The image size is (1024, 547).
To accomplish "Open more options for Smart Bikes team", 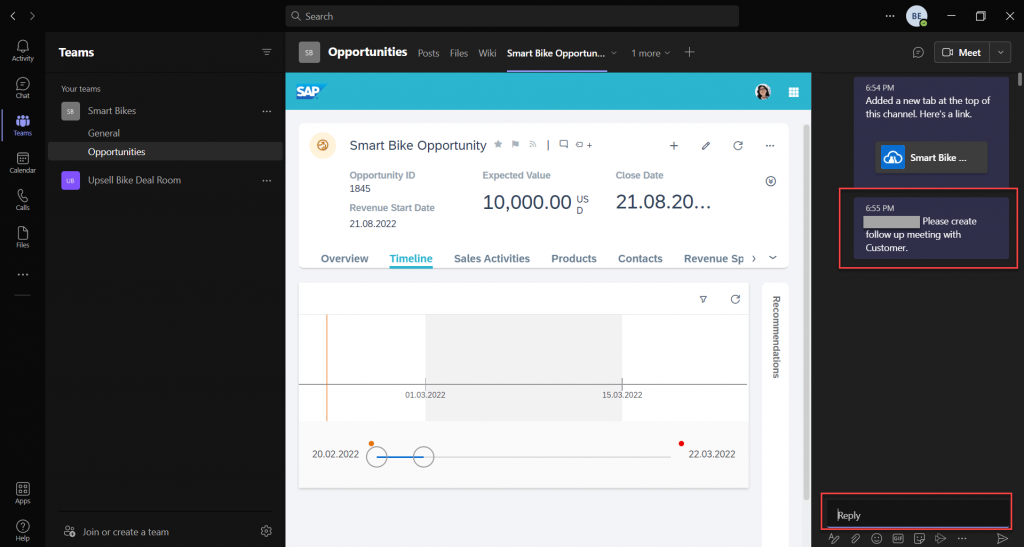I will pos(266,111).
